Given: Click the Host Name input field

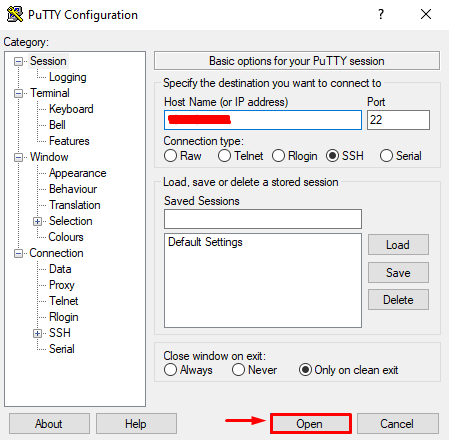Looking at the screenshot, I should coord(263,120).
